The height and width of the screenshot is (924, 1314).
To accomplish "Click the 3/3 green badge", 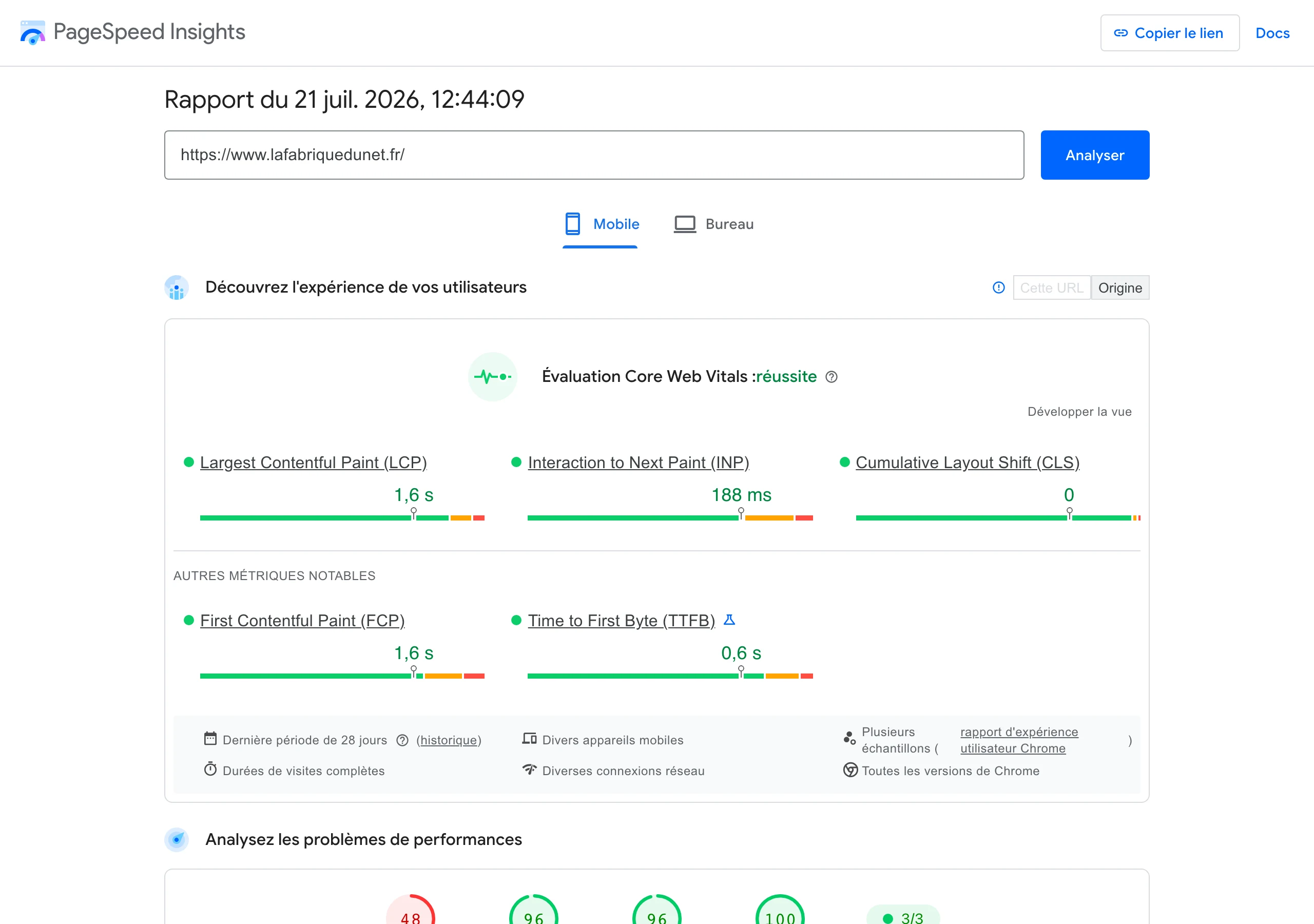I will 903,915.
